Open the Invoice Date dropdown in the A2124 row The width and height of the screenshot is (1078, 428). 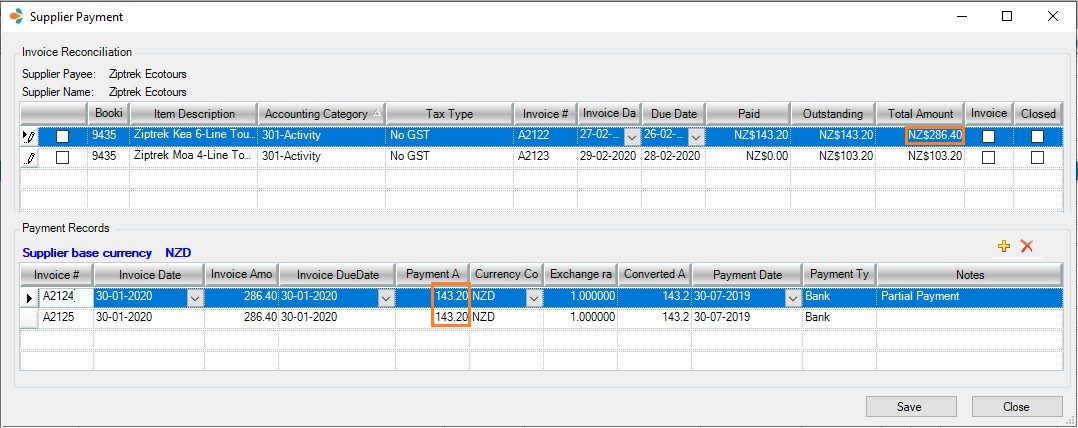pyautogui.click(x=194, y=297)
